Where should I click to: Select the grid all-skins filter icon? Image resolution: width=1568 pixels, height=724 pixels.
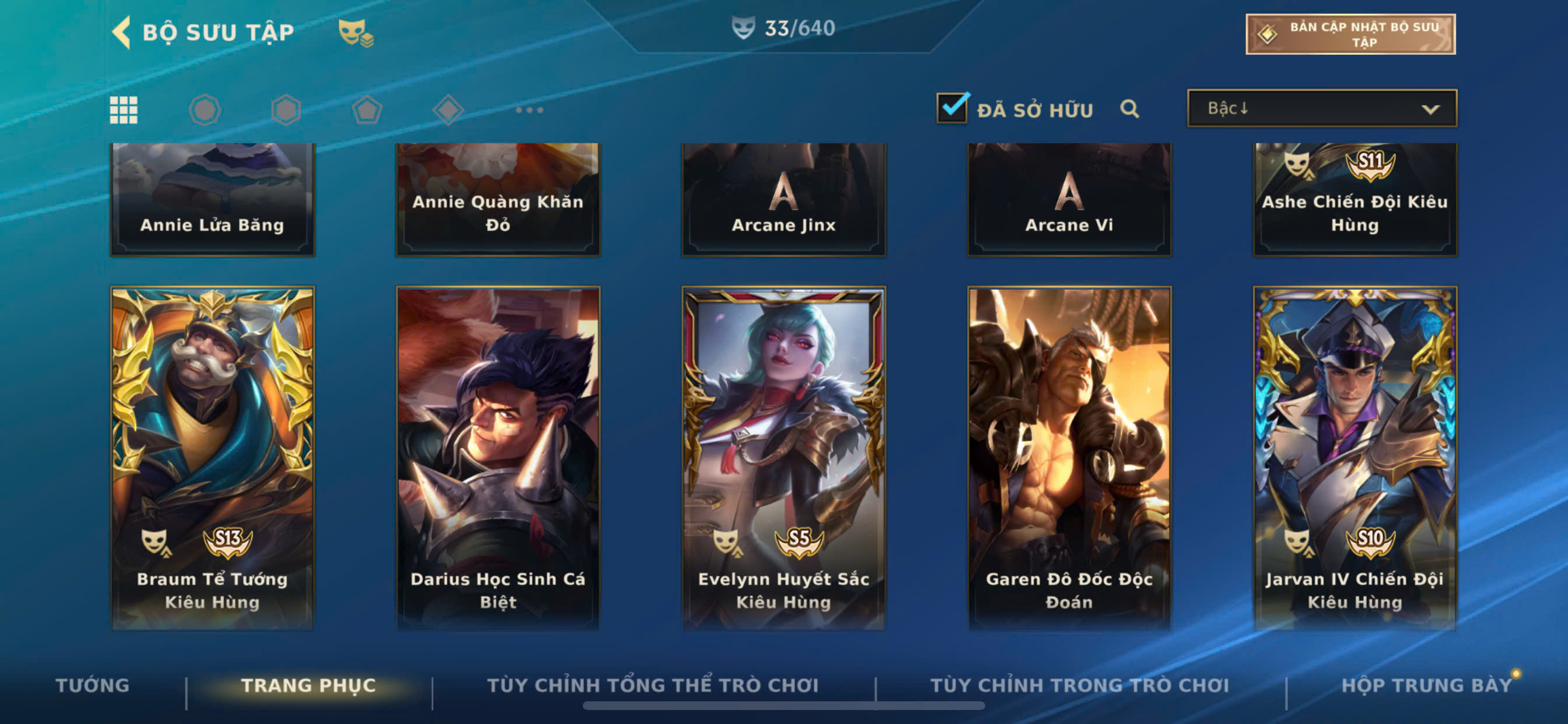coord(124,110)
